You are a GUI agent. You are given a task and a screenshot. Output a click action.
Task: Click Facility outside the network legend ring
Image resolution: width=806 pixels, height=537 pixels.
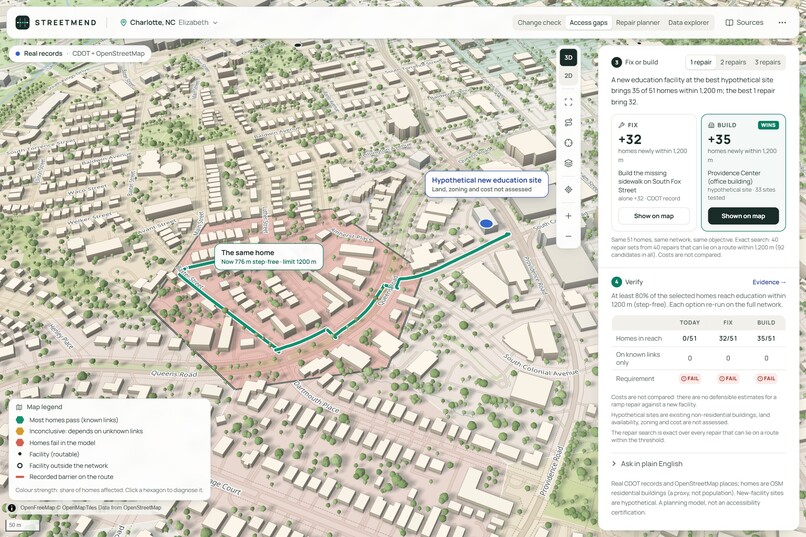coord(20,466)
